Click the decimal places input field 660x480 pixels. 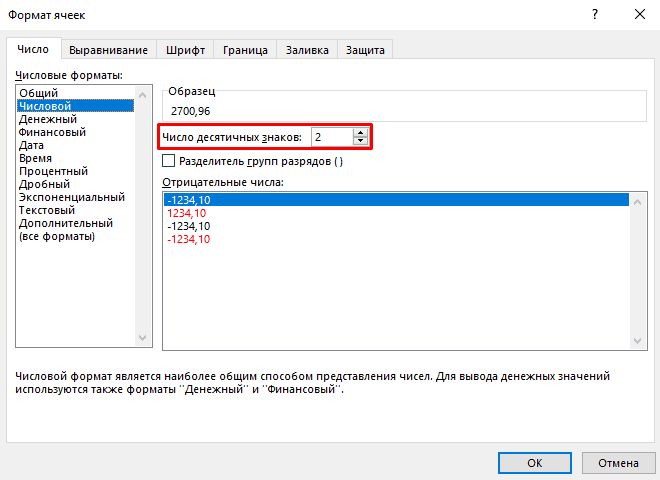coord(330,136)
